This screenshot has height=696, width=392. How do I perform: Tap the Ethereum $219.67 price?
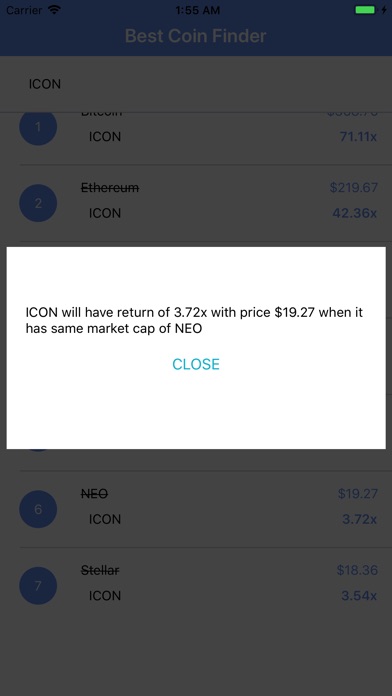pyautogui.click(x=353, y=188)
